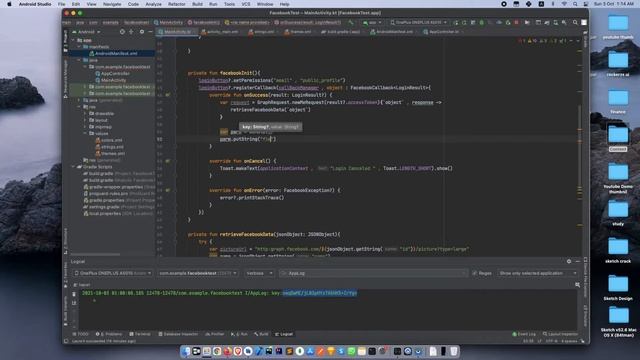Open Finder from the Dock
The width and height of the screenshot is (640, 360).
(x=186, y=351)
